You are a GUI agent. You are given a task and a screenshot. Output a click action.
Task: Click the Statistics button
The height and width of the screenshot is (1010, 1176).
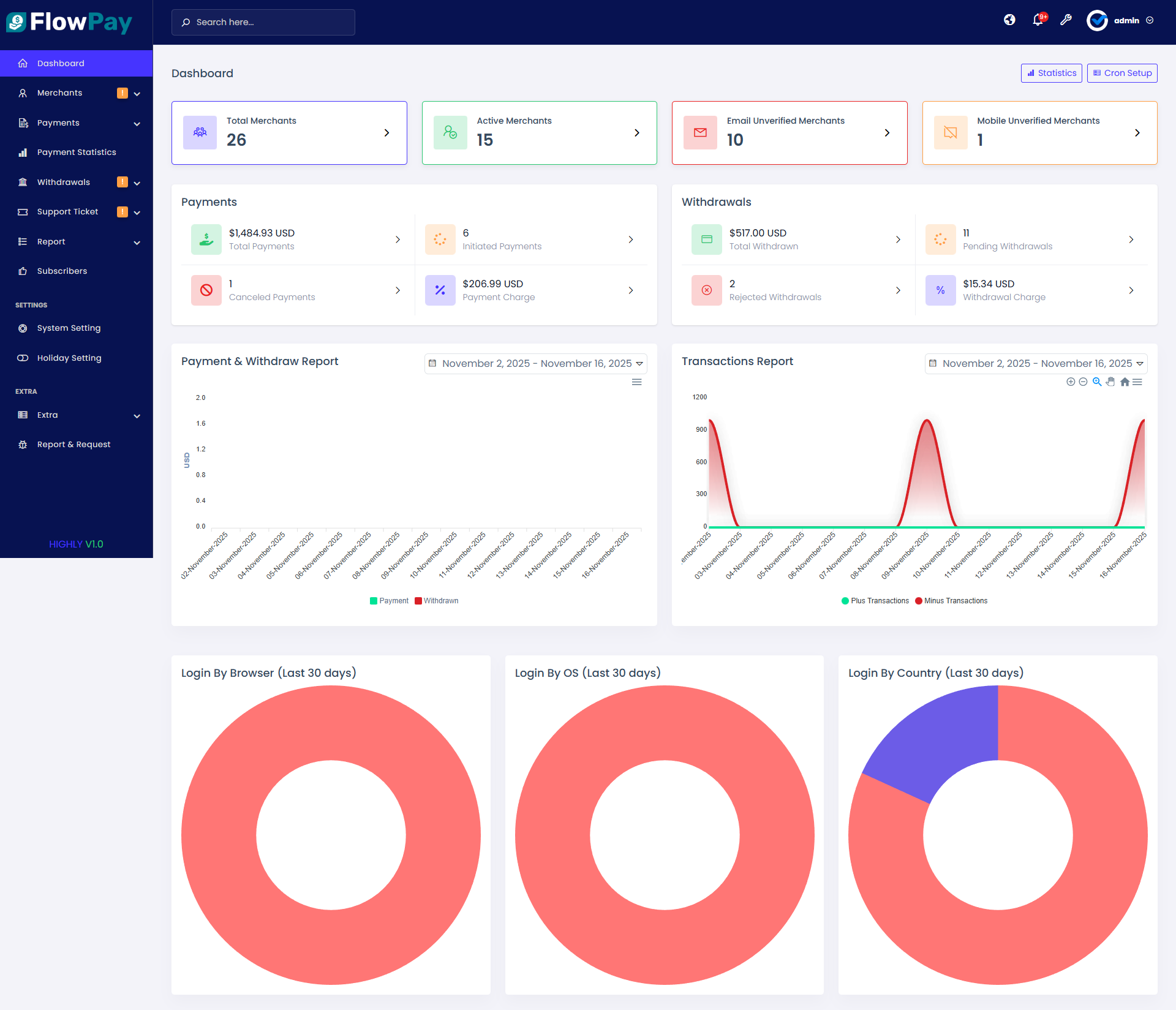pos(1051,73)
